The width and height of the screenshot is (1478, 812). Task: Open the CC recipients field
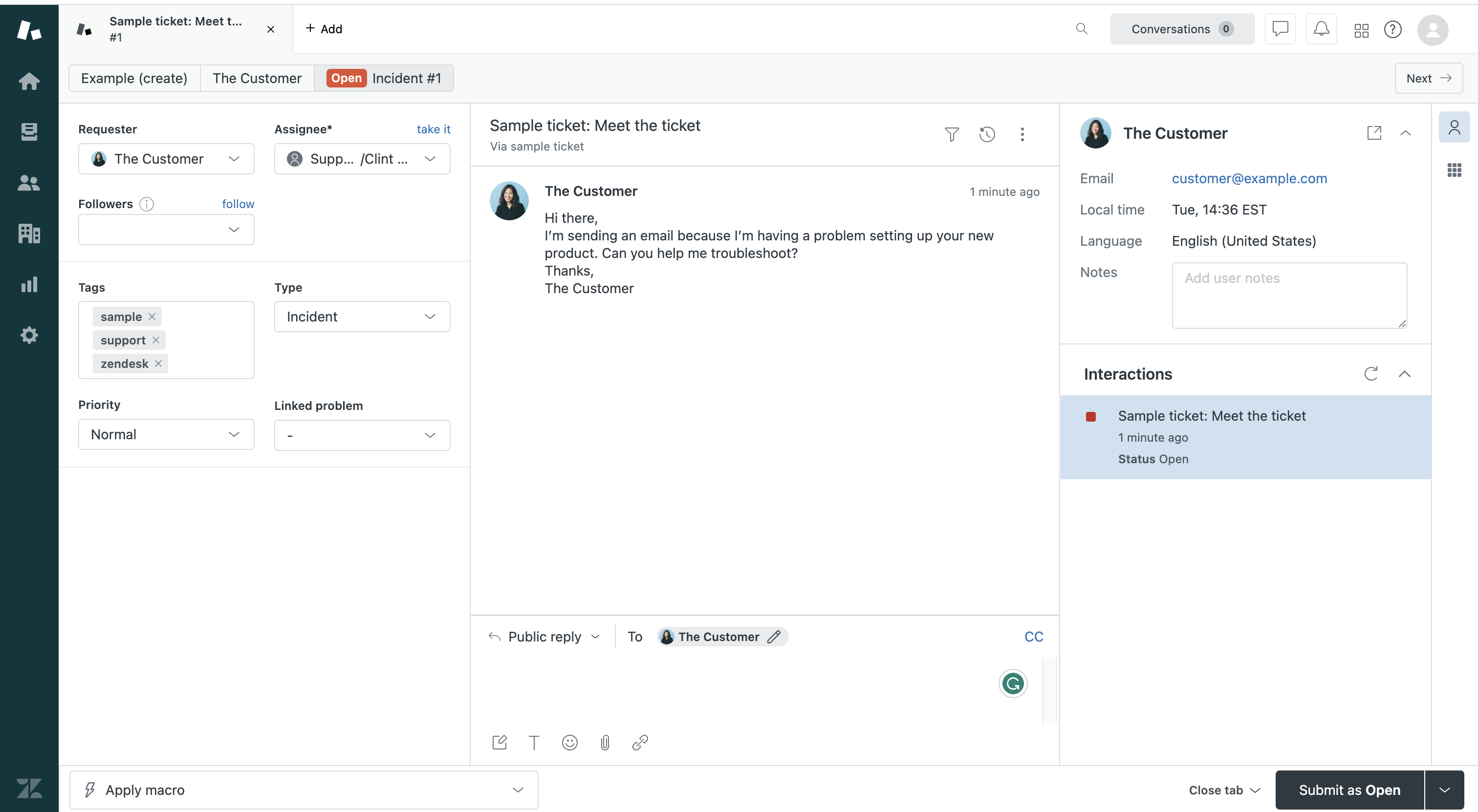point(1033,636)
